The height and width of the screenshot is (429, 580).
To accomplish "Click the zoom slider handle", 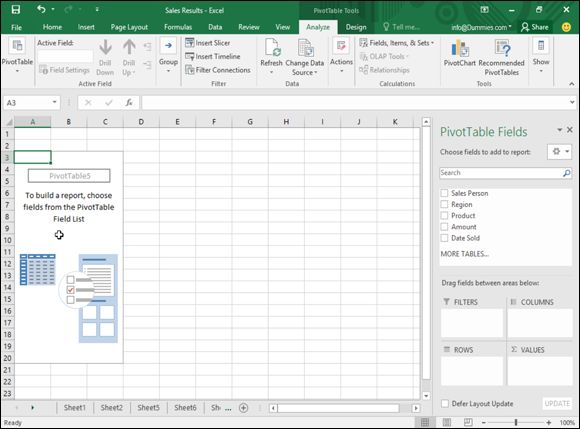I will pos(516,422).
